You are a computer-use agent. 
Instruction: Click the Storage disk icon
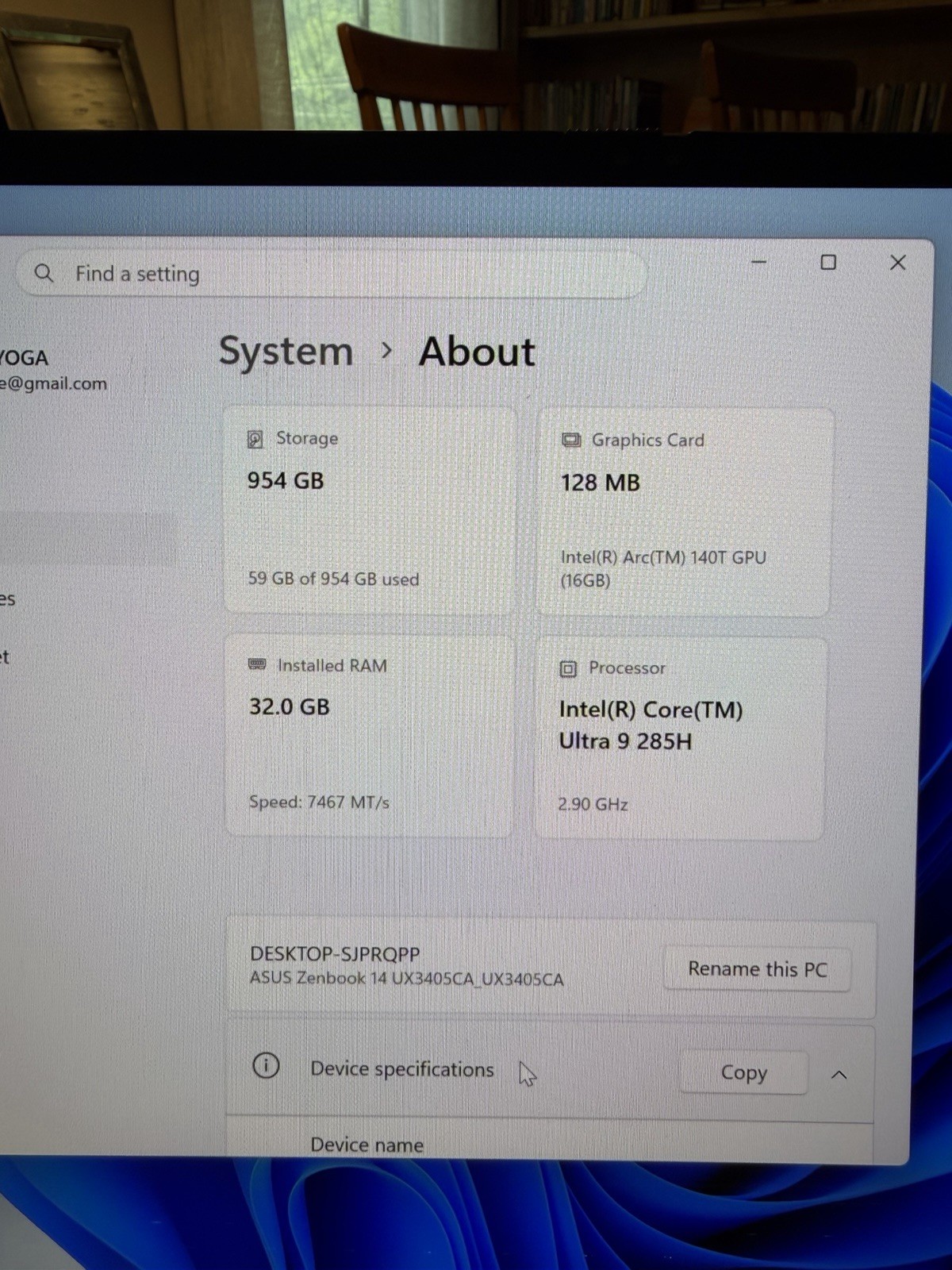coord(255,439)
